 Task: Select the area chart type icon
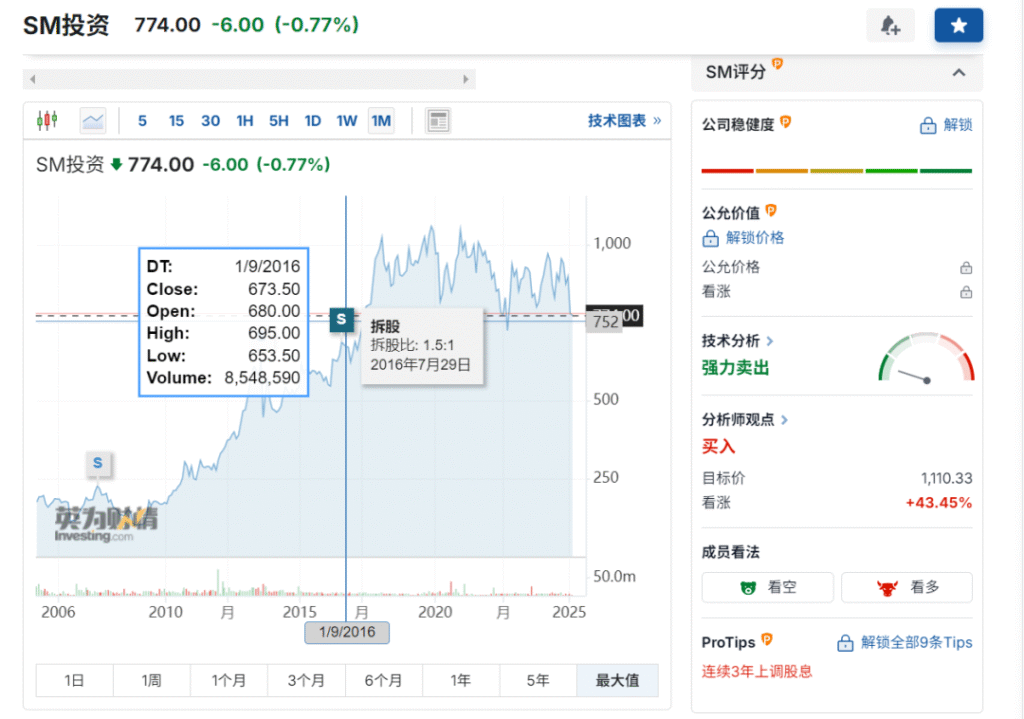click(x=93, y=121)
